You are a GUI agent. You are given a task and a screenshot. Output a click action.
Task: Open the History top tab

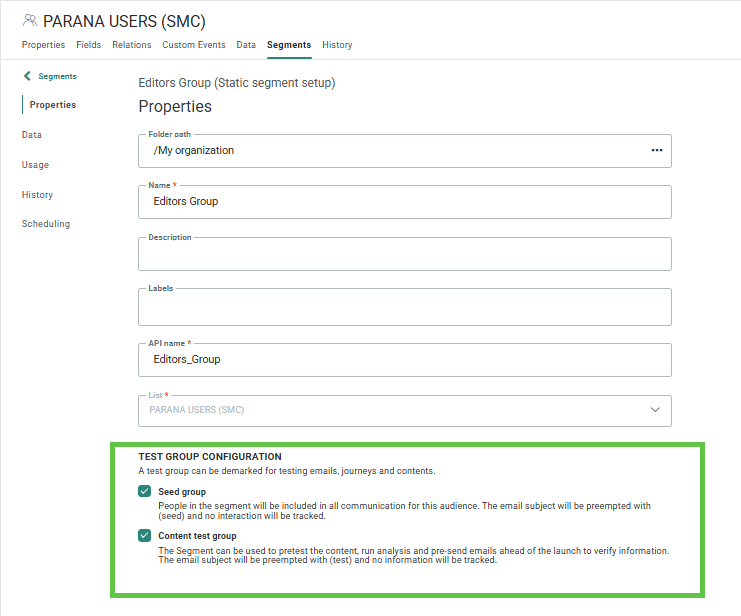337,45
